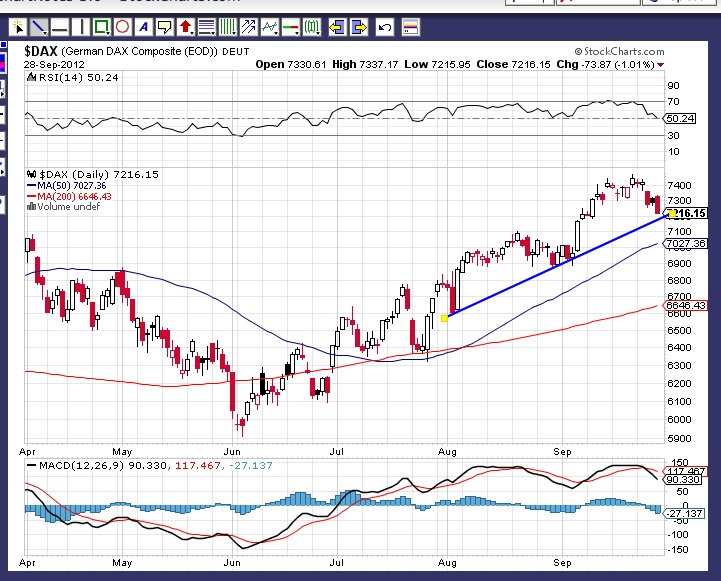Image resolution: width=721 pixels, height=581 pixels.
Task: Click the Open 7330.61 value
Action: click(291, 64)
